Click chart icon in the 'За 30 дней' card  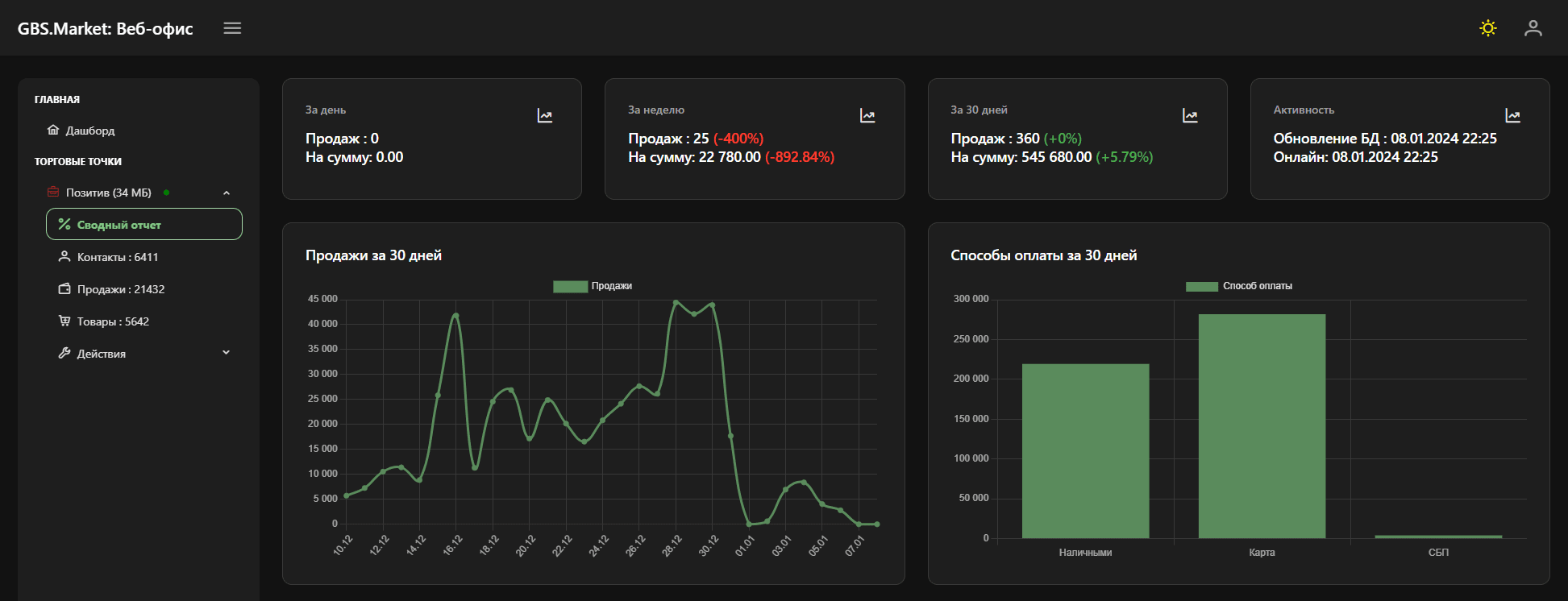coord(1190,116)
